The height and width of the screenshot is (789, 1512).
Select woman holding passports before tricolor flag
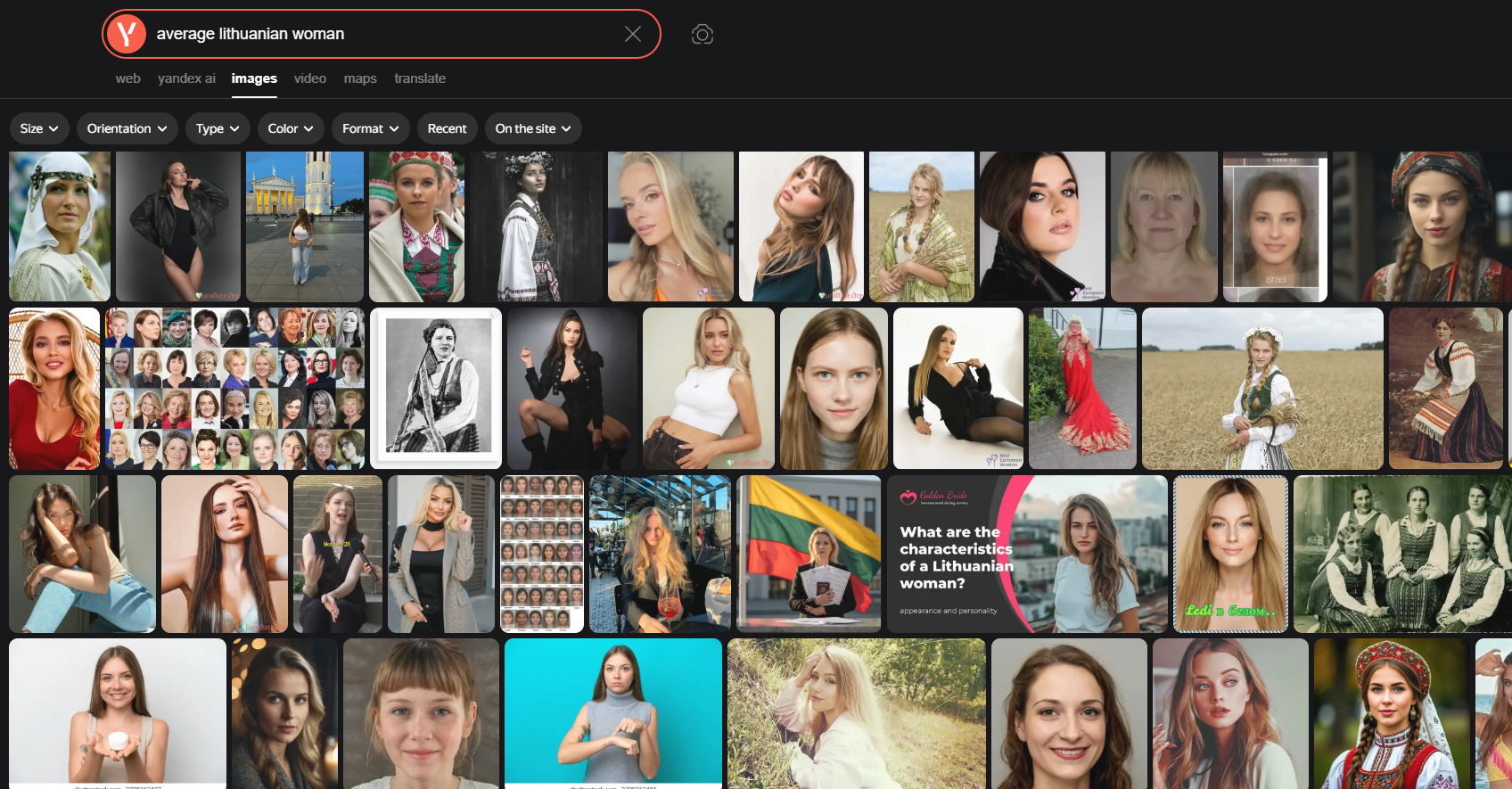coord(809,554)
